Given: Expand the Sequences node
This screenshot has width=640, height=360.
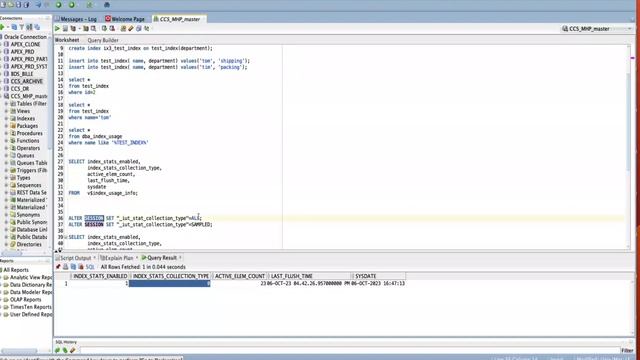Looking at the screenshot, I should click(x=6, y=185).
